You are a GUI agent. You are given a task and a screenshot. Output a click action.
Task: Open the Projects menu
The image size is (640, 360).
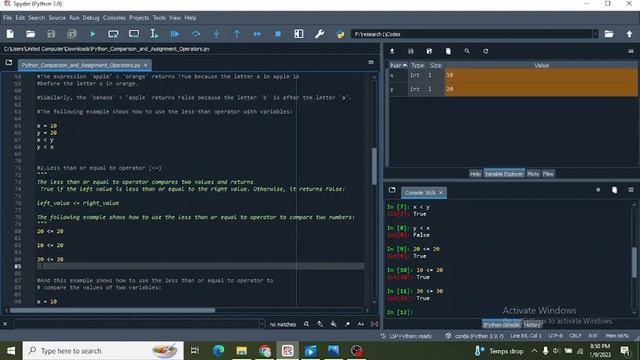[x=139, y=18]
